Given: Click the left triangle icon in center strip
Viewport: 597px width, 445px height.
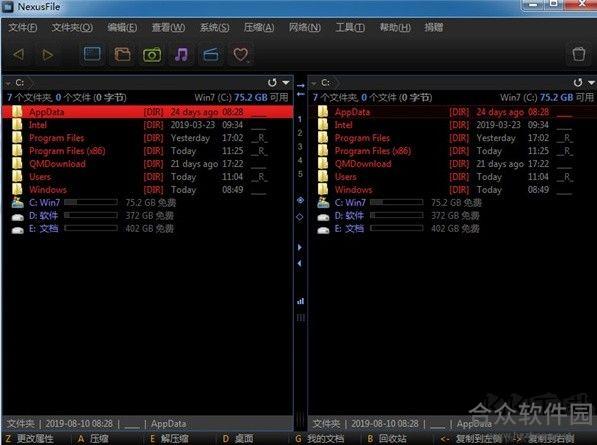Looking at the screenshot, I should pyautogui.click(x=300, y=263).
